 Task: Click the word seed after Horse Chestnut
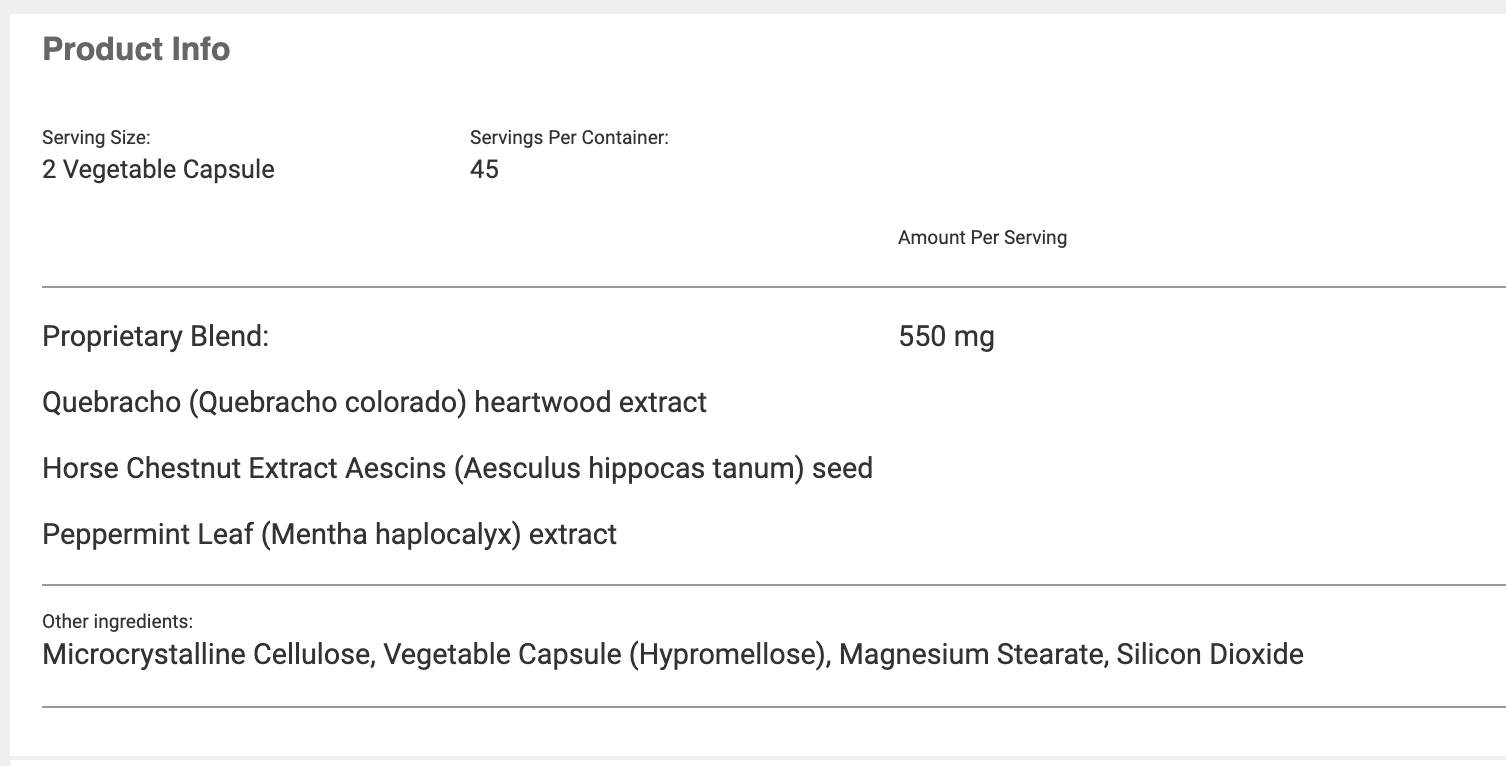[x=842, y=468]
